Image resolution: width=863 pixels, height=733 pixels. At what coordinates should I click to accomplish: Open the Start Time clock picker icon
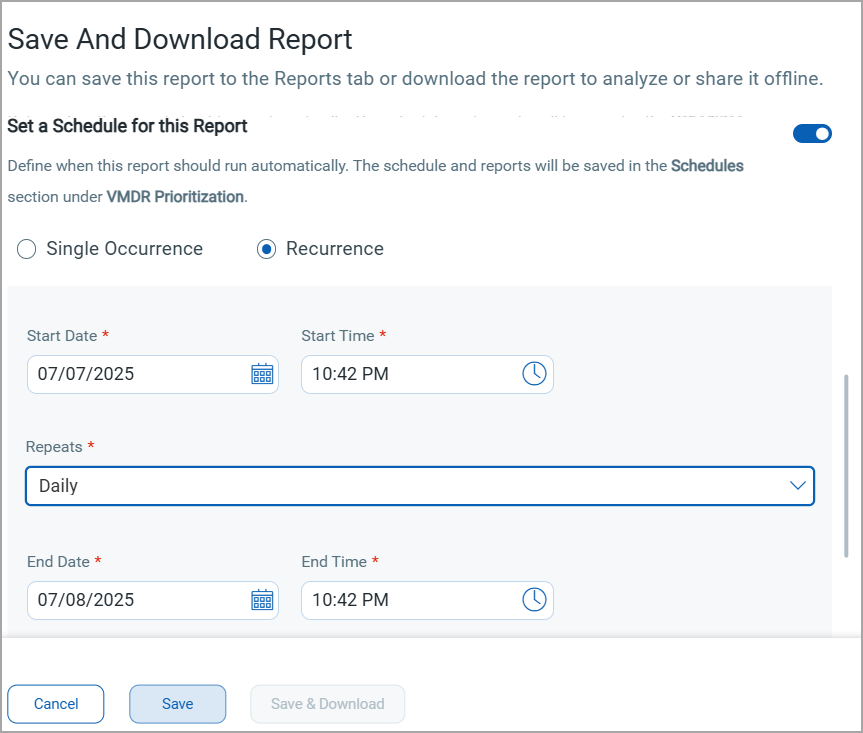[x=534, y=374]
